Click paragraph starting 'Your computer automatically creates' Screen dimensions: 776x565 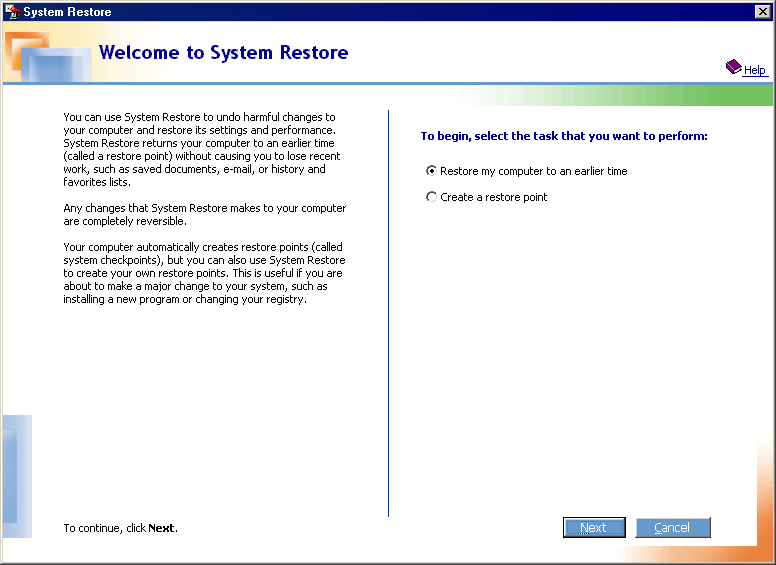click(204, 273)
